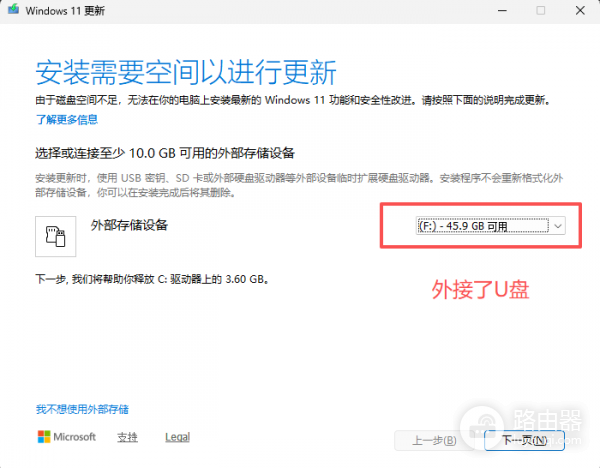Open the drive selection dropdown arrow

click(558, 226)
